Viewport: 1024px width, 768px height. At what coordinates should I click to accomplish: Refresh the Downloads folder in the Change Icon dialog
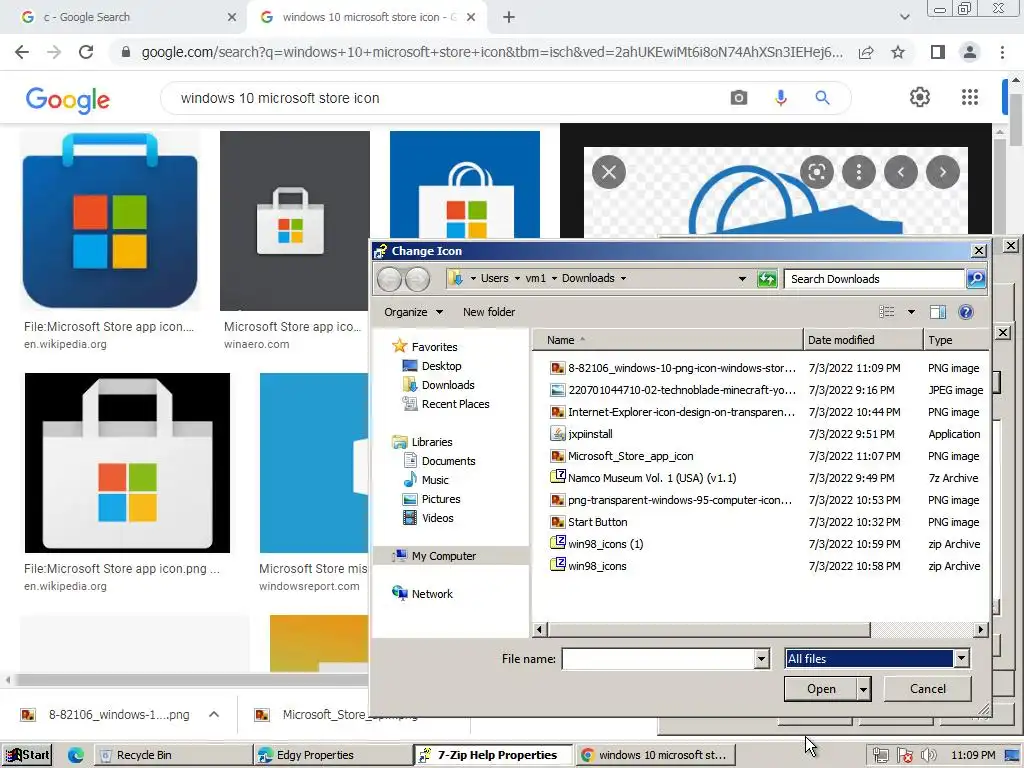(767, 279)
